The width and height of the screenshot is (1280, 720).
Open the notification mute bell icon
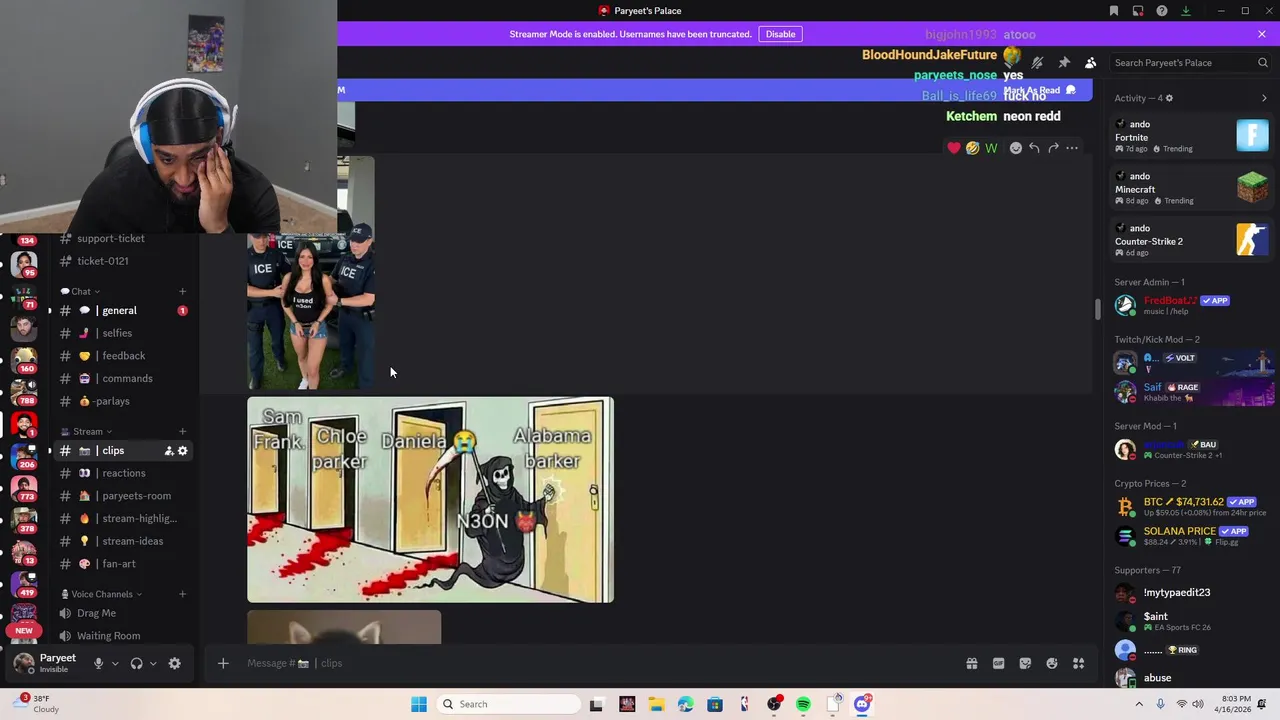click(x=1037, y=63)
